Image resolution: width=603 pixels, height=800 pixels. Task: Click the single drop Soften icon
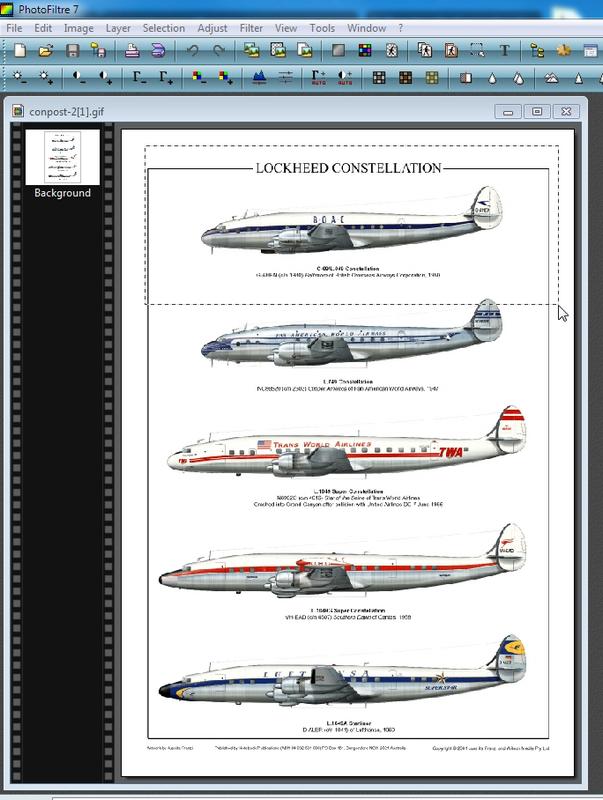pos(492,78)
